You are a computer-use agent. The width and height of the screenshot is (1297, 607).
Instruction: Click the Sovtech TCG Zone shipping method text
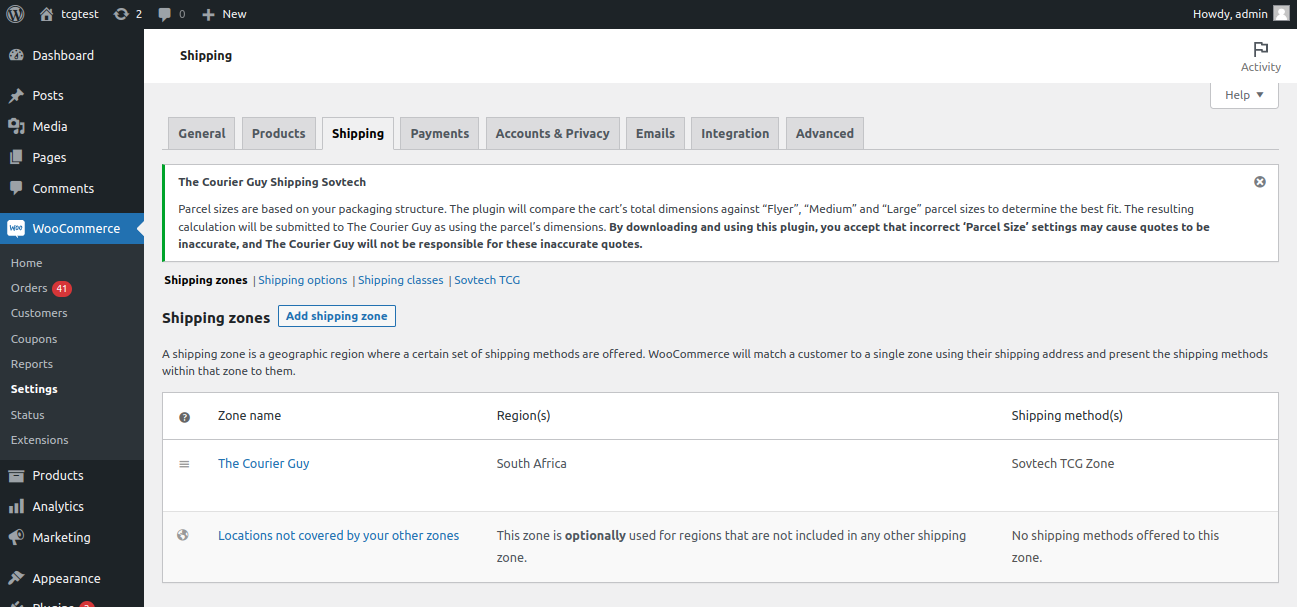[1063, 464]
